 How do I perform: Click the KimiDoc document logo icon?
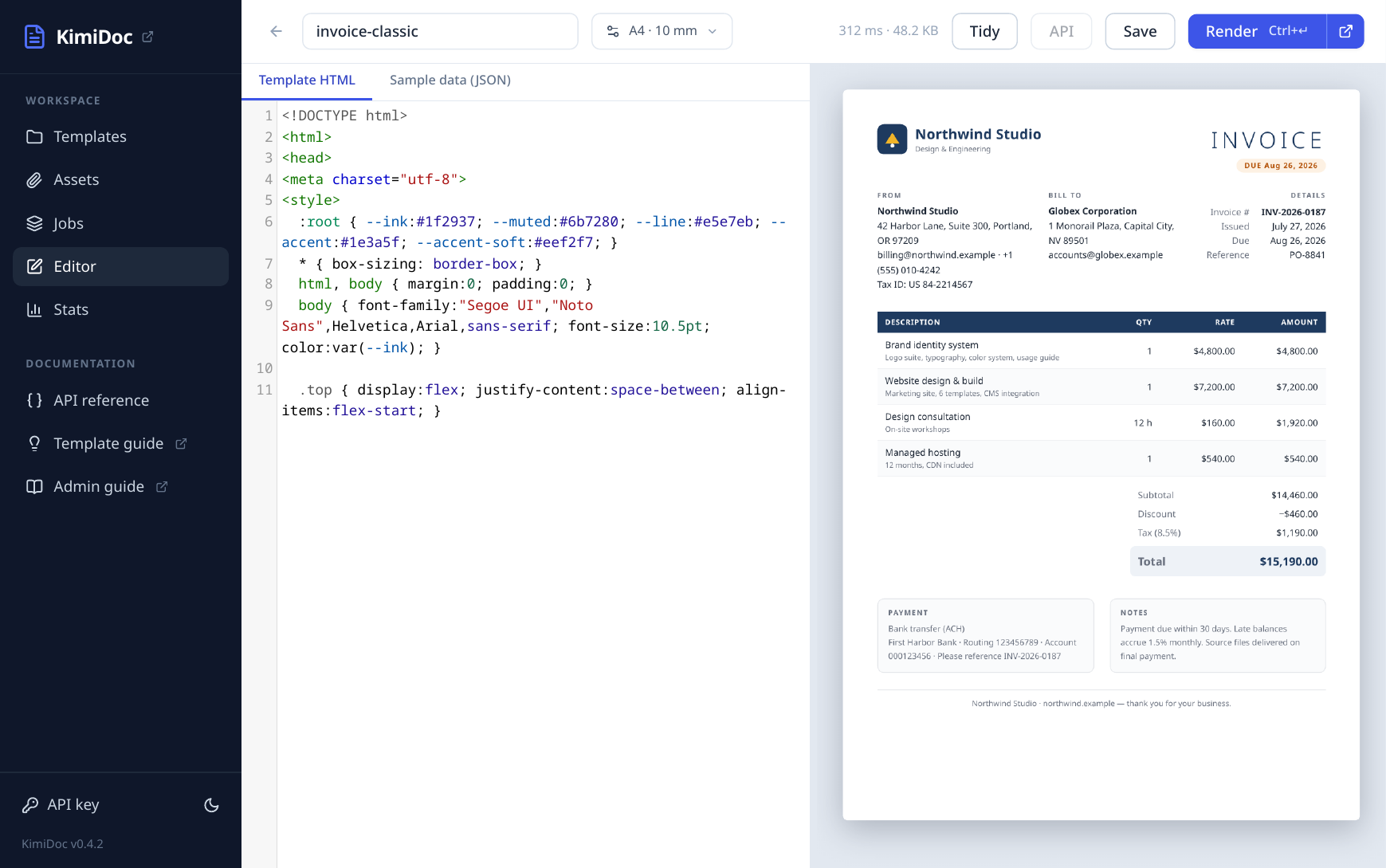[34, 37]
